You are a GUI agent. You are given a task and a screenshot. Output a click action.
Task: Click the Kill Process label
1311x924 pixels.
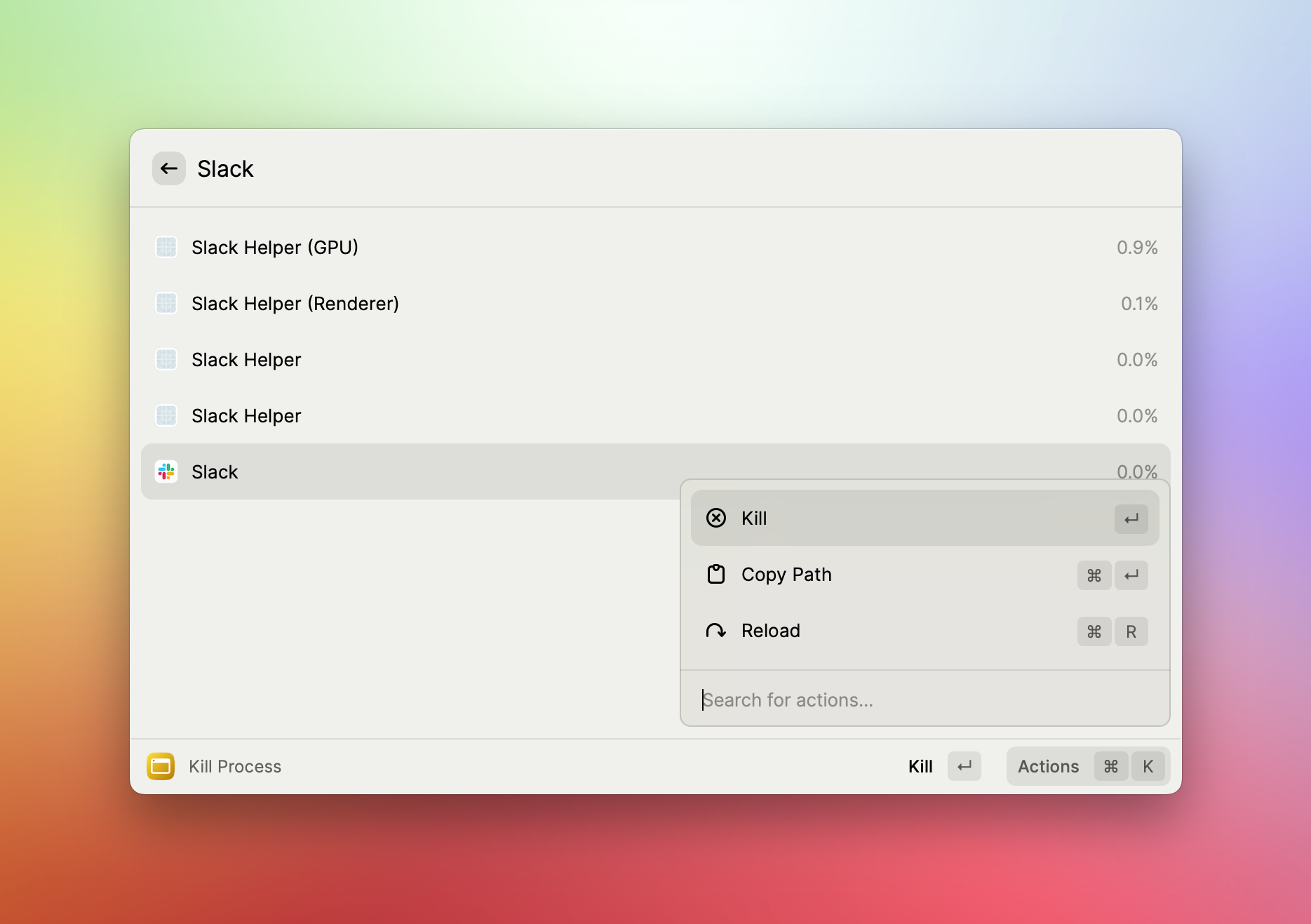[x=235, y=766]
